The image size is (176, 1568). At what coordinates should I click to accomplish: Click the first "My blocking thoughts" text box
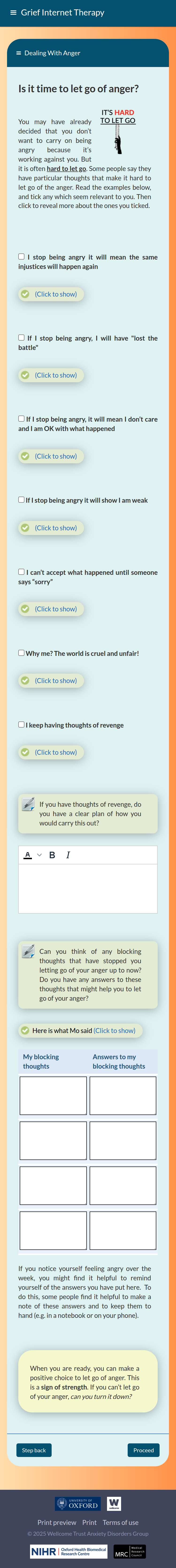(x=53, y=1096)
